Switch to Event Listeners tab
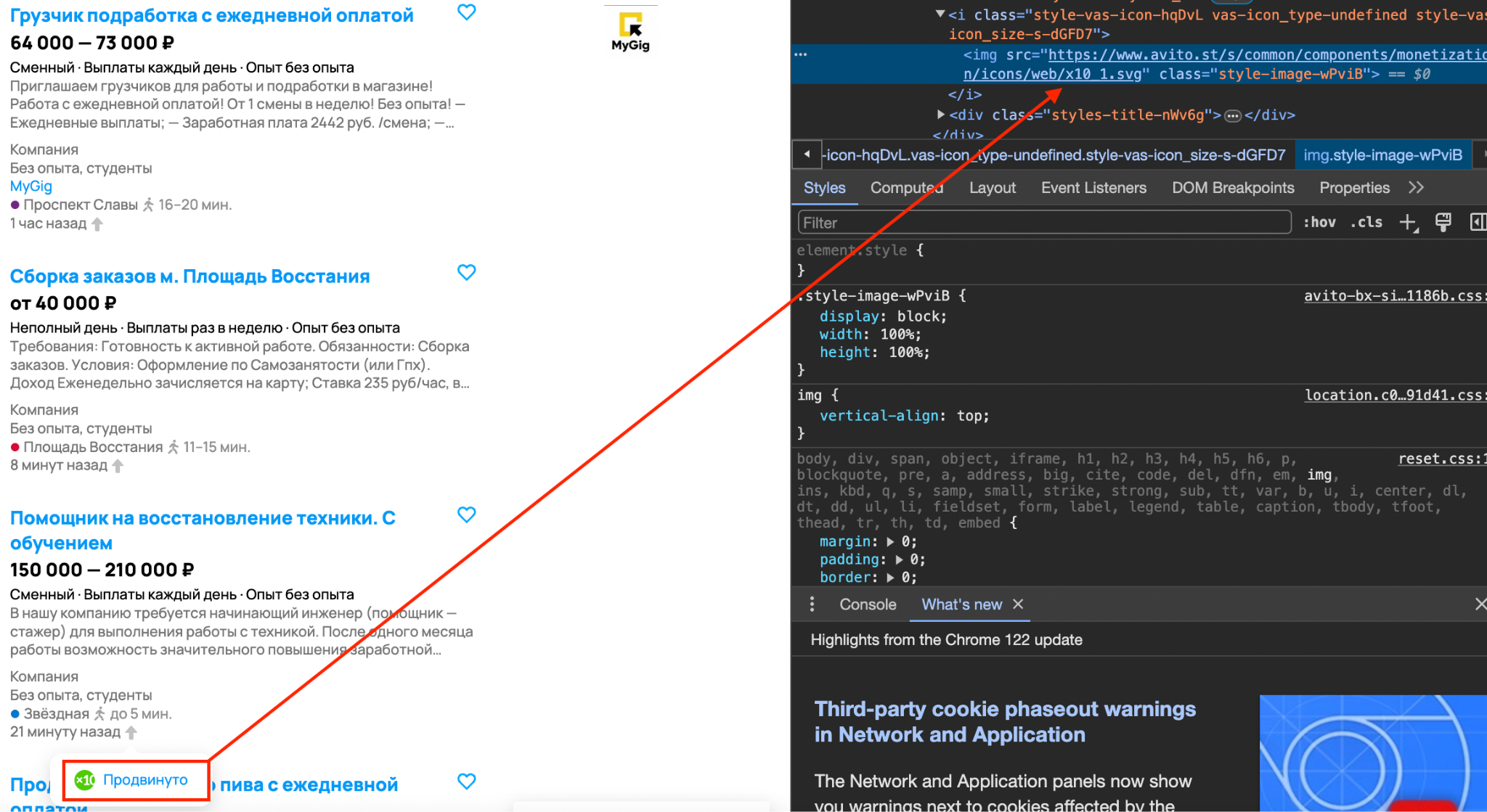Image resolution: width=1487 pixels, height=812 pixels. [x=1093, y=188]
